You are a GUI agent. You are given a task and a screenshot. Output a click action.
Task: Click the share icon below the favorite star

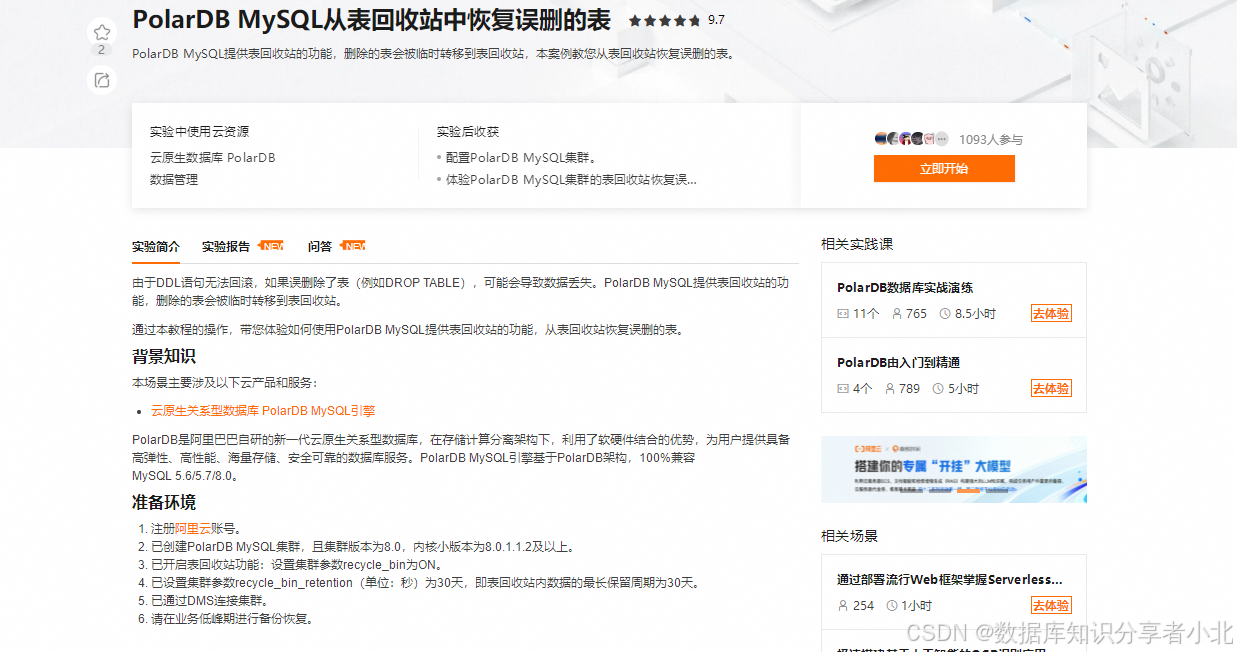tap(101, 81)
